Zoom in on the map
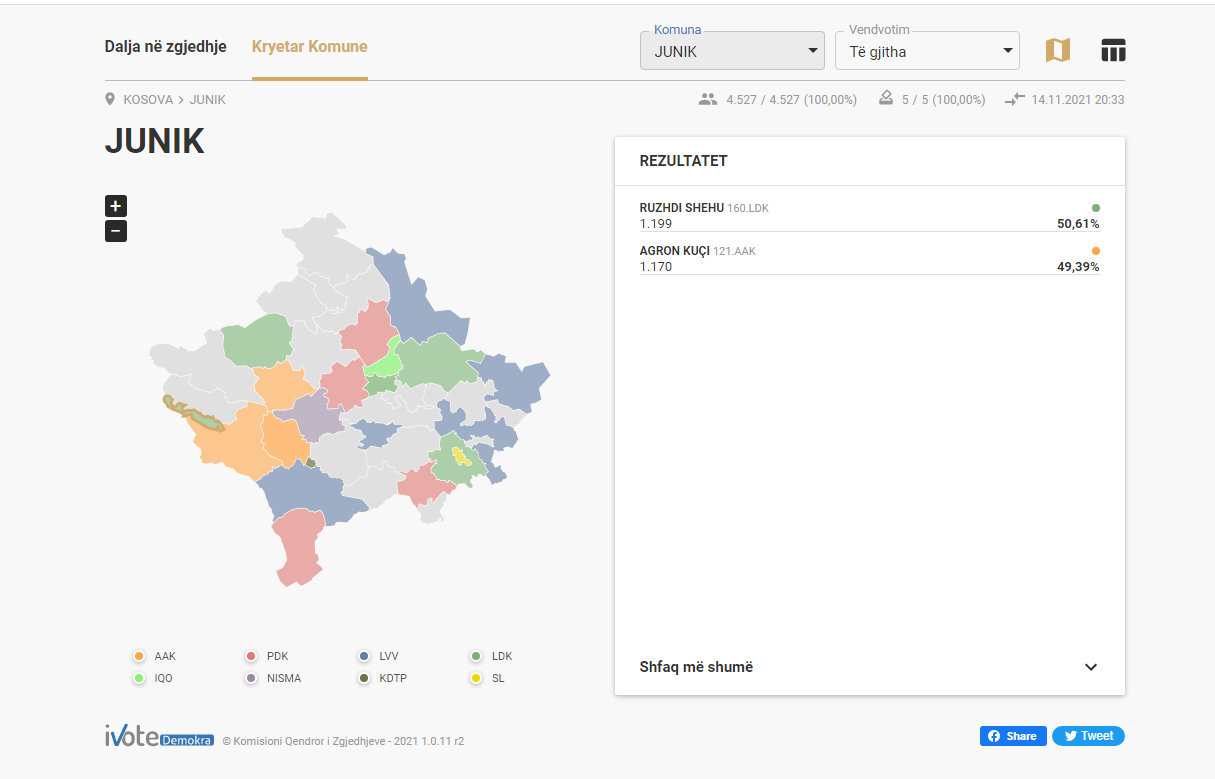Screen dimensions: 1215x779 tap(116, 206)
